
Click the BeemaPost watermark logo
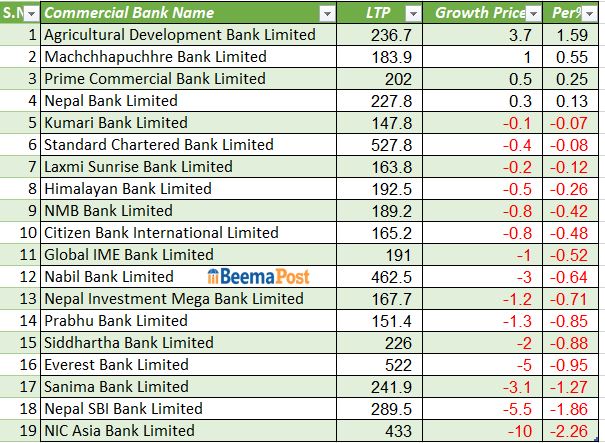tap(259, 277)
